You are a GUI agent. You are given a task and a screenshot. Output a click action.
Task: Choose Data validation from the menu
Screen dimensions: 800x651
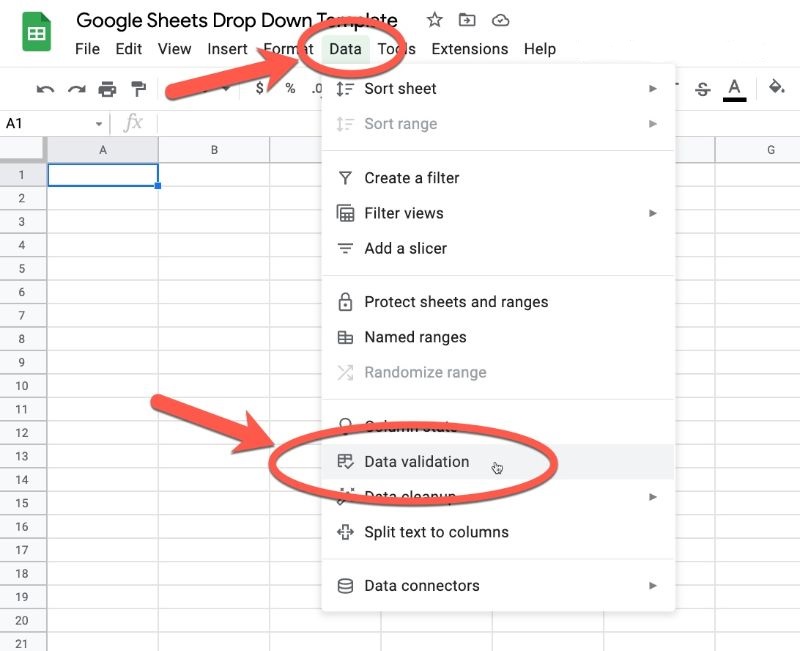(416, 462)
